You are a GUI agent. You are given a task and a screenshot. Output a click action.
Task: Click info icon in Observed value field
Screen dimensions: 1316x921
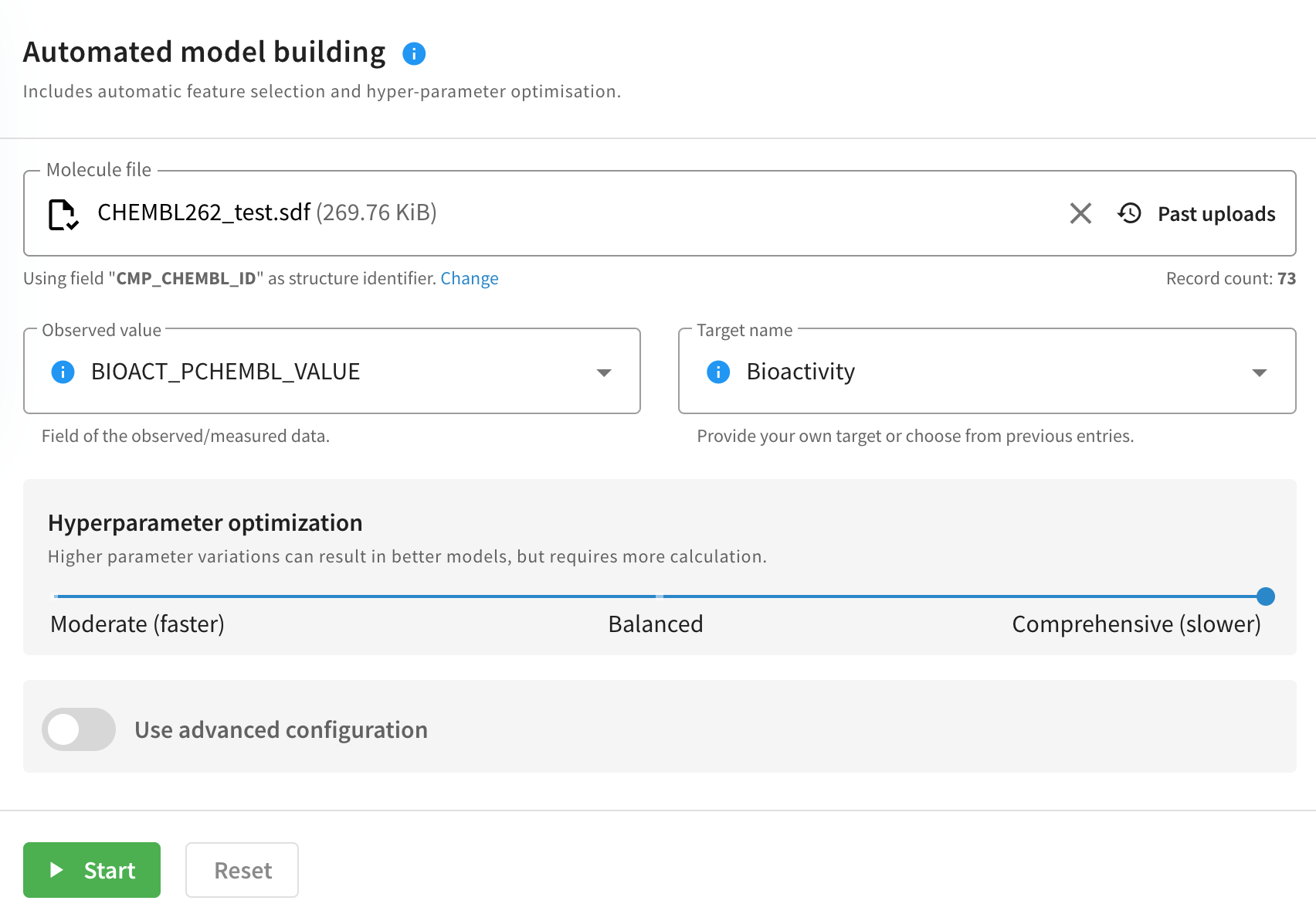tap(63, 372)
